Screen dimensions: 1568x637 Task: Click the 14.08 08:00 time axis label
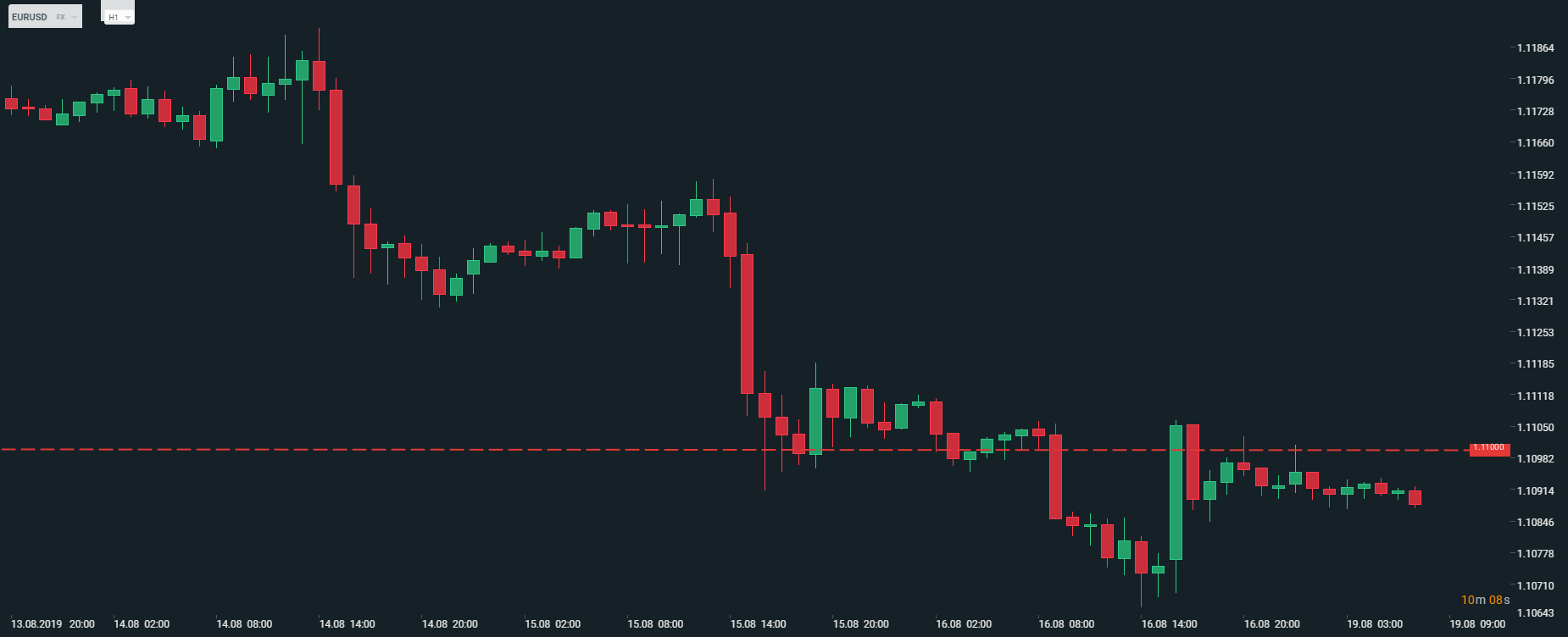(x=244, y=624)
